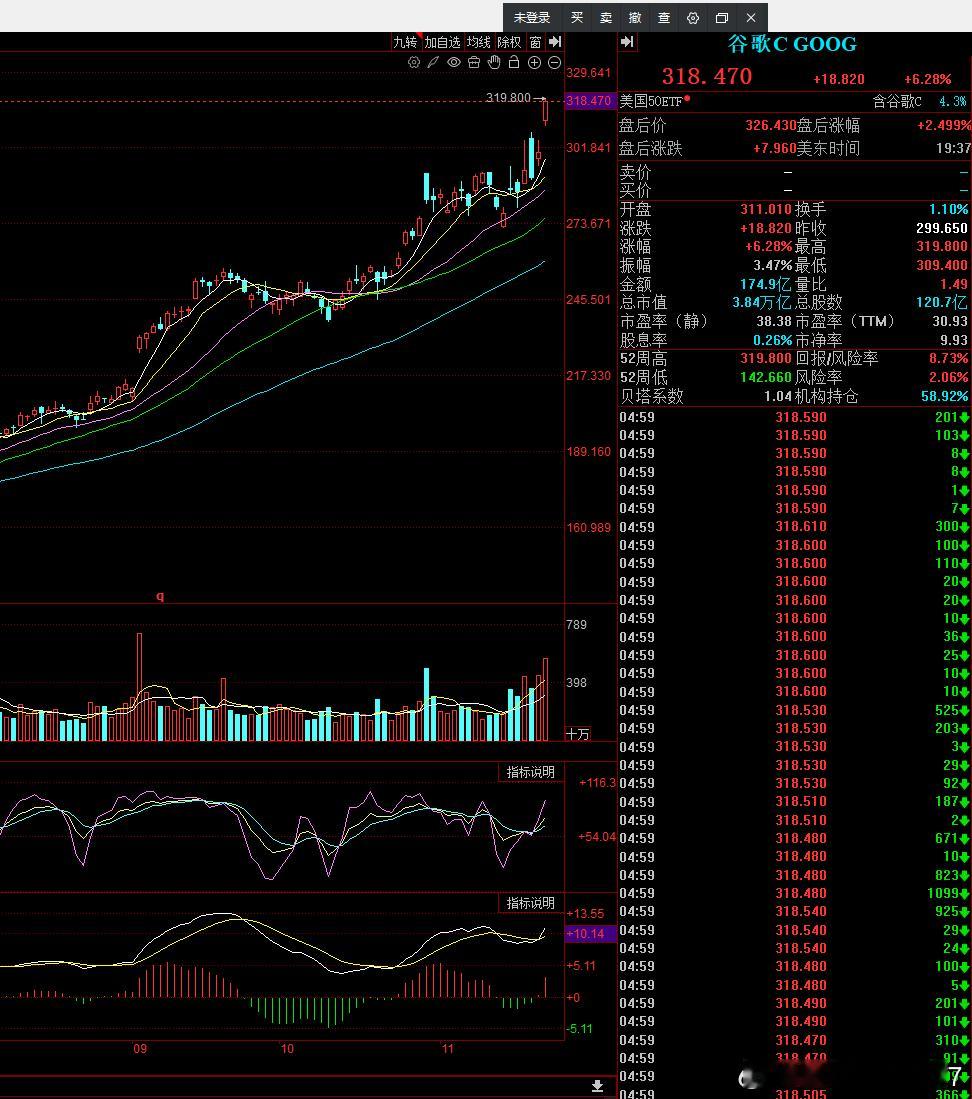
Task: Click the 股息率 0.26% value
Action: pos(772,340)
